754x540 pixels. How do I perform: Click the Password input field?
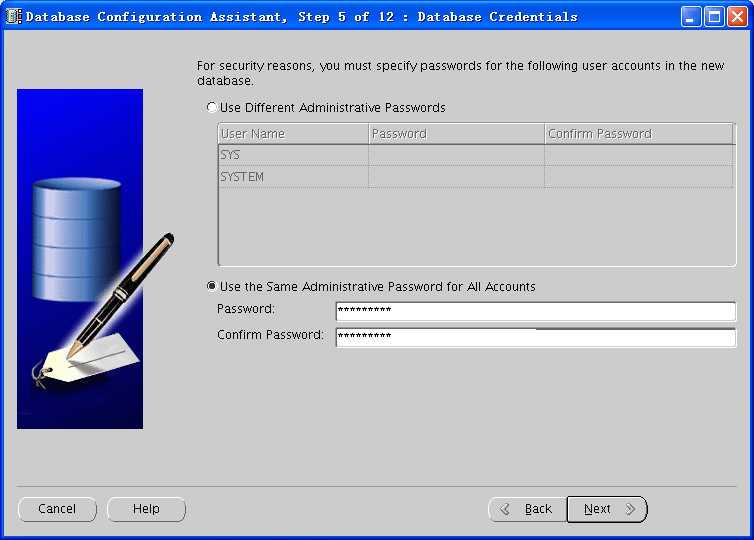point(536,311)
